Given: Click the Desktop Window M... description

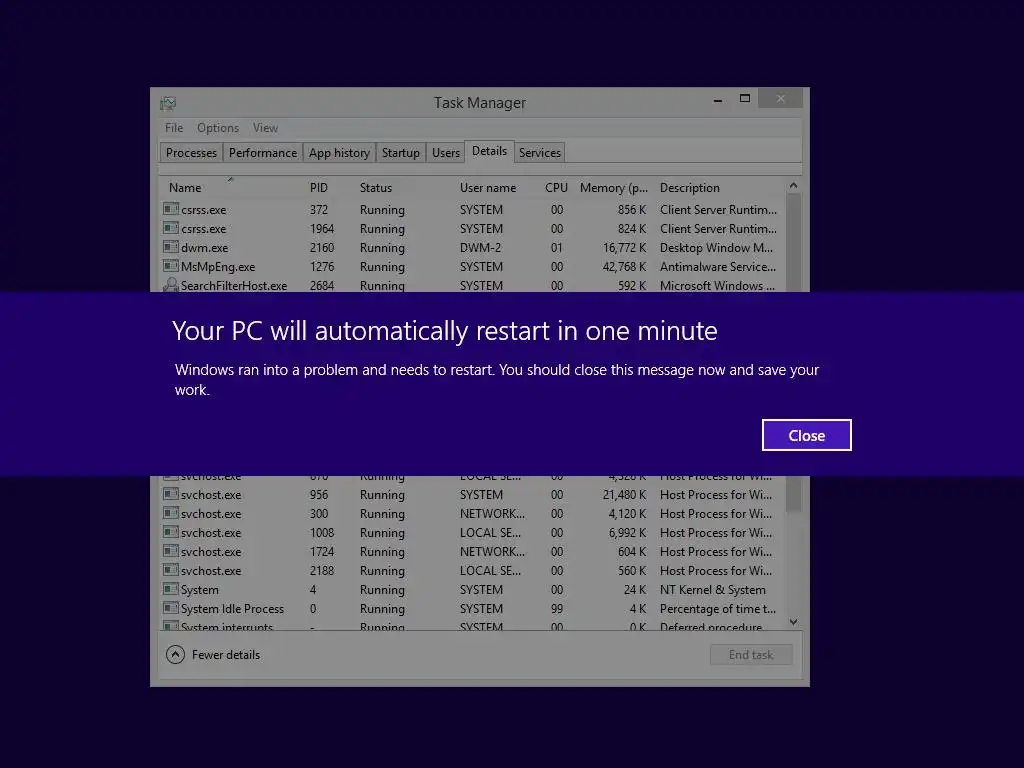Looking at the screenshot, I should tap(716, 248).
